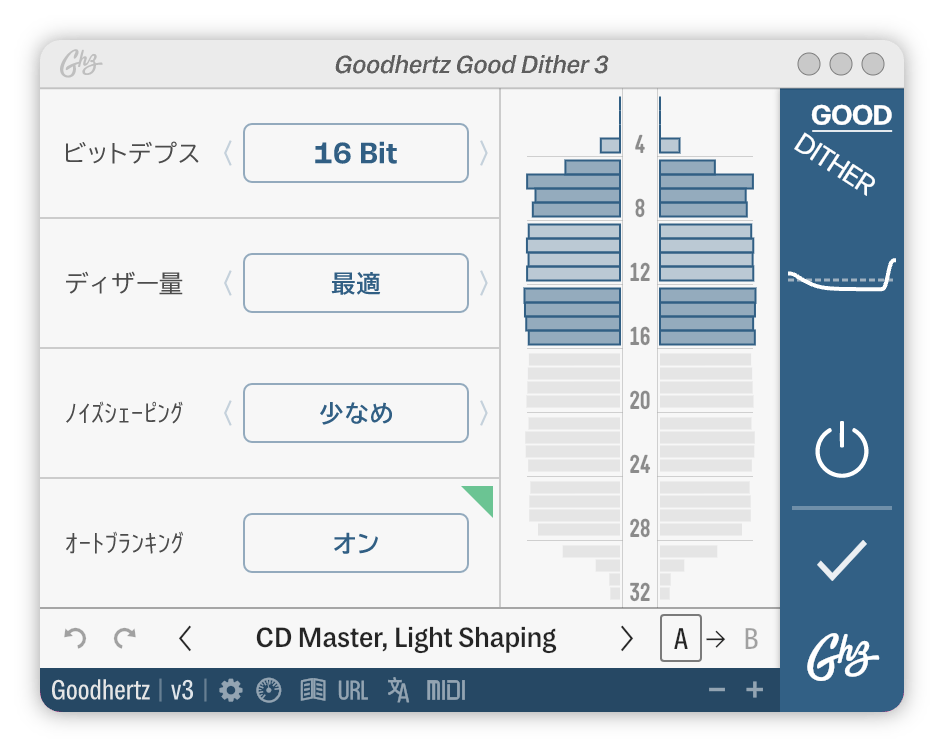Image resolution: width=944 pixels, height=752 pixels.
Task: Click the GOOD DITHER logo
Action: coord(843,149)
